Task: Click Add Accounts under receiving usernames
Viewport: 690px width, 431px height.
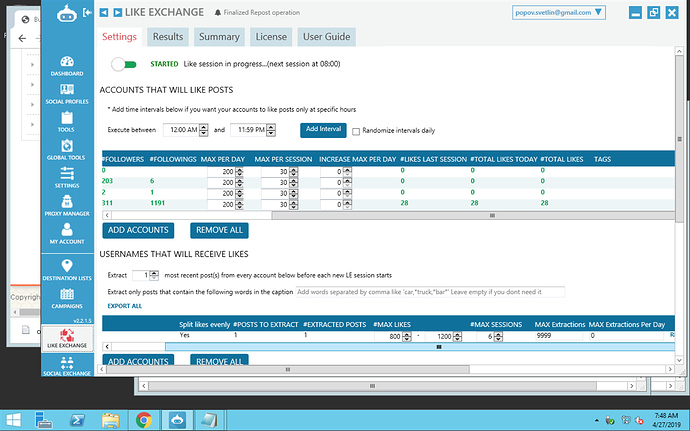Action: point(138,360)
